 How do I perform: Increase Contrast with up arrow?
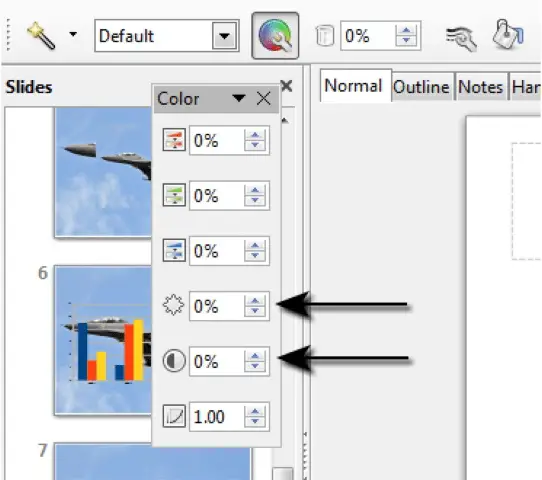[255, 356]
